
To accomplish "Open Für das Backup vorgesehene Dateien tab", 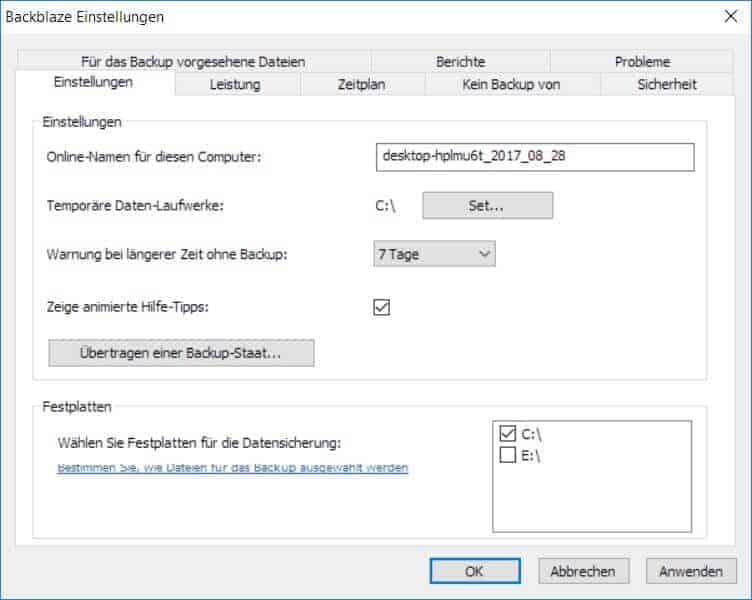I will tap(193, 61).
